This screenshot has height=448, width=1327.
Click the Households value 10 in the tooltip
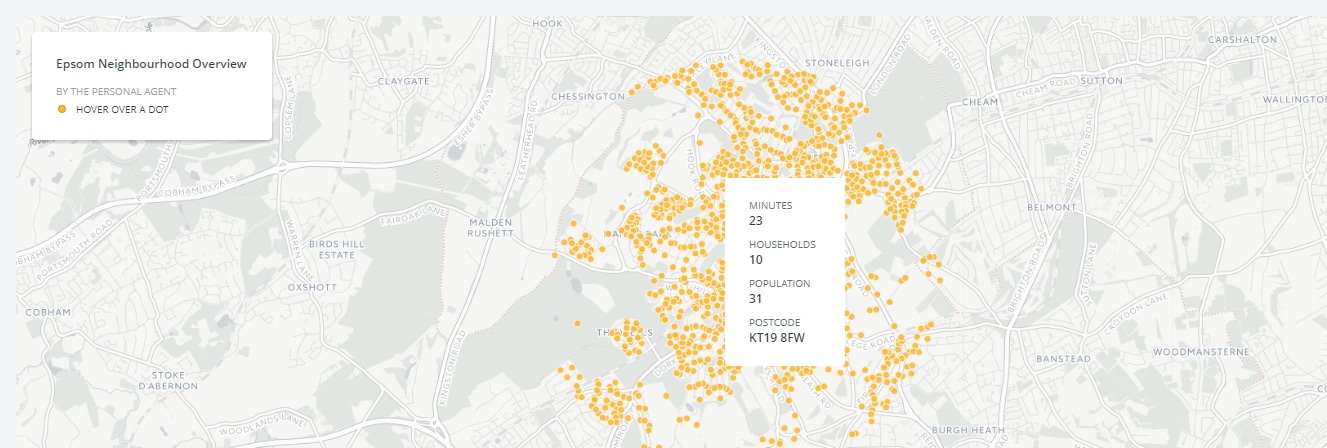tap(756, 260)
